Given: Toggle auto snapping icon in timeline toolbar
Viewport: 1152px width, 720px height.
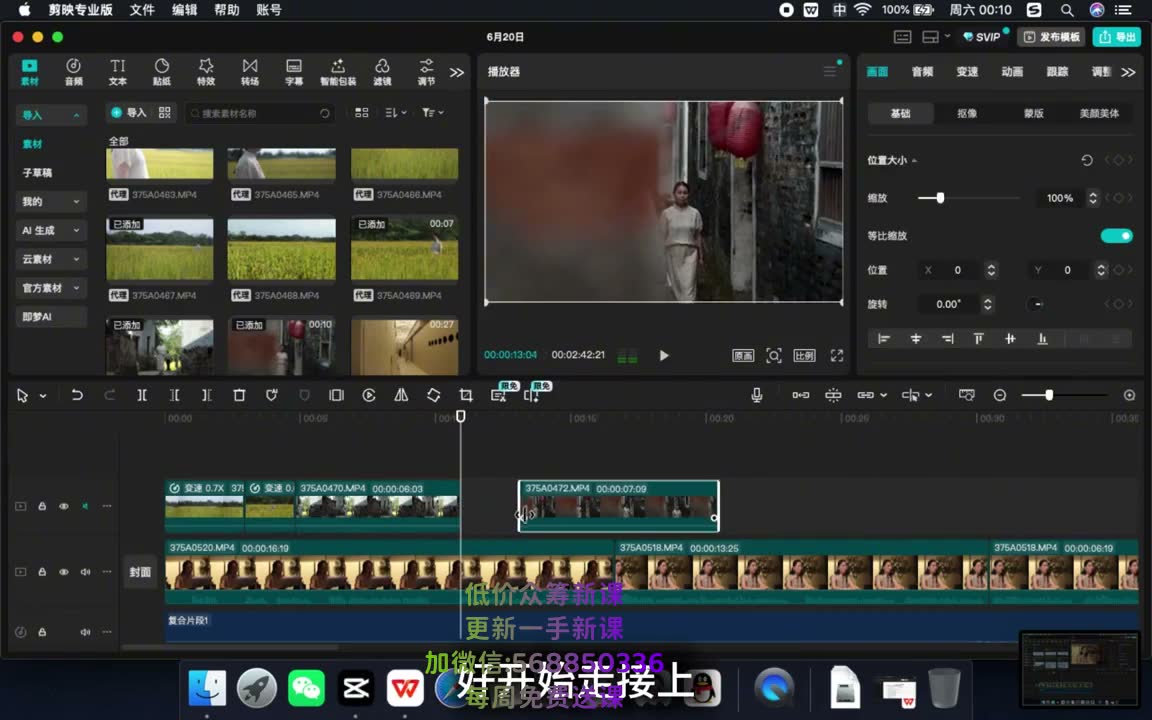Looking at the screenshot, I should tap(833, 395).
